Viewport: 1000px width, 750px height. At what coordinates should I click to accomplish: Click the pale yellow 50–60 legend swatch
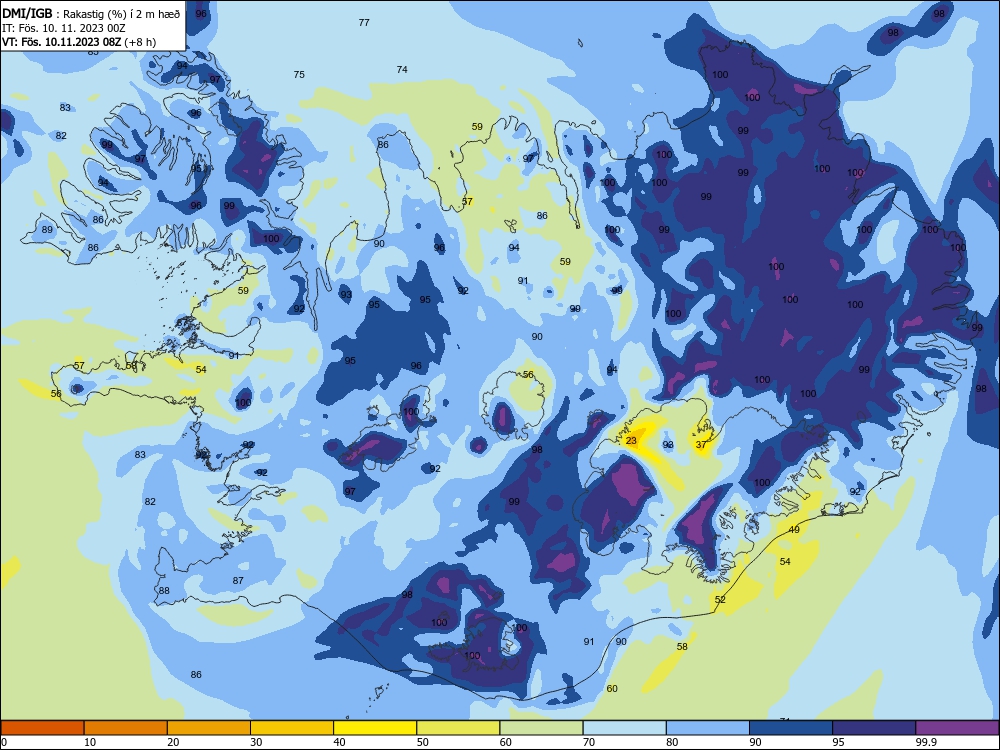458,728
